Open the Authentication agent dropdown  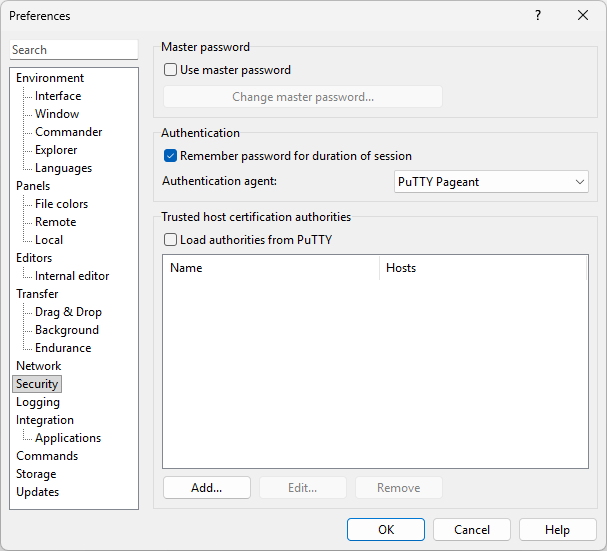tap(491, 182)
